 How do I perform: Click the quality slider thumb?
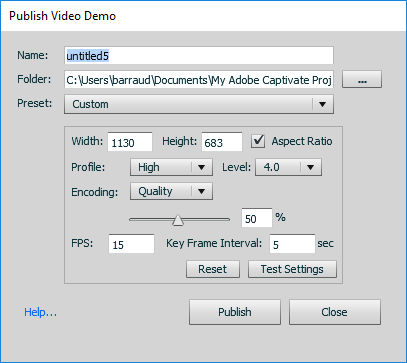point(178,220)
